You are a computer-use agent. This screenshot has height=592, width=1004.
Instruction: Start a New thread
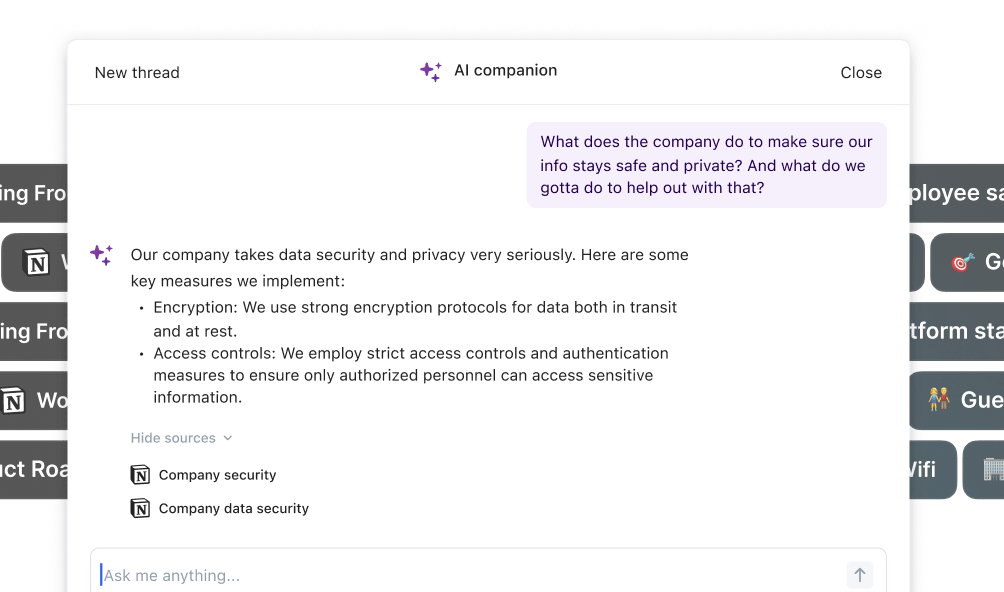click(137, 72)
